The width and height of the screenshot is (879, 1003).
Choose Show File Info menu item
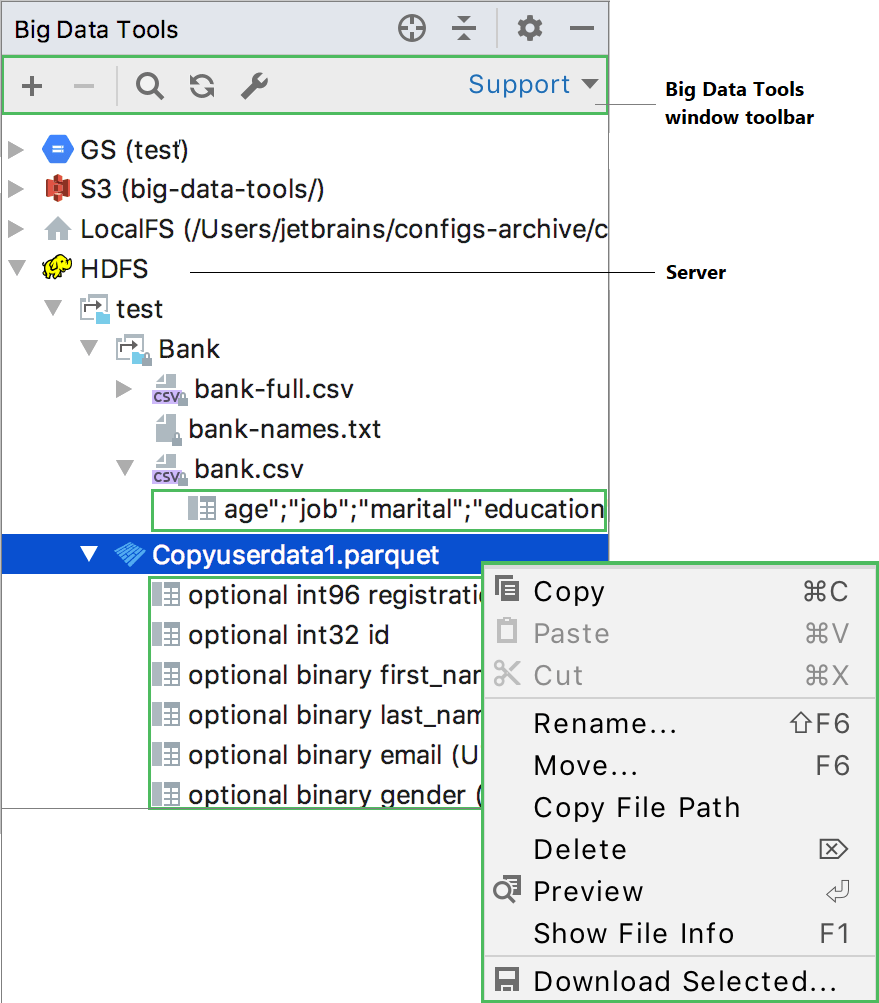coord(680,933)
